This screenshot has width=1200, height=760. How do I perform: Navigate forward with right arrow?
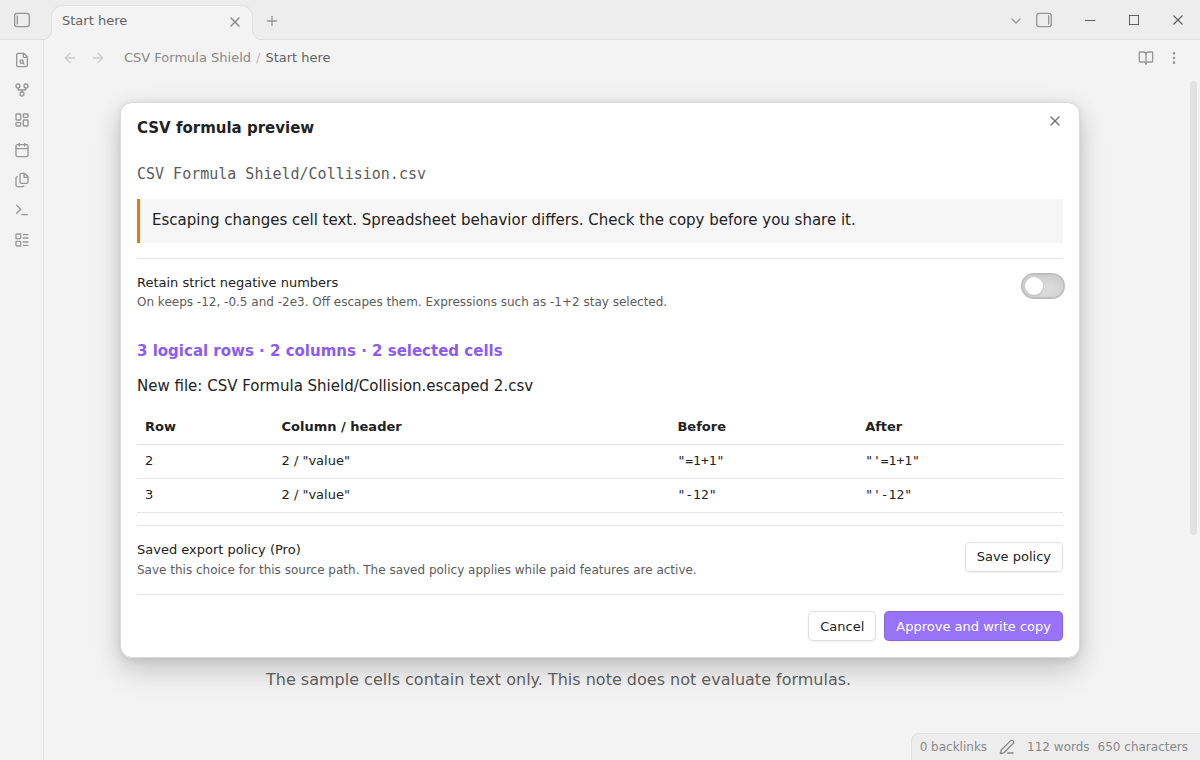point(98,58)
